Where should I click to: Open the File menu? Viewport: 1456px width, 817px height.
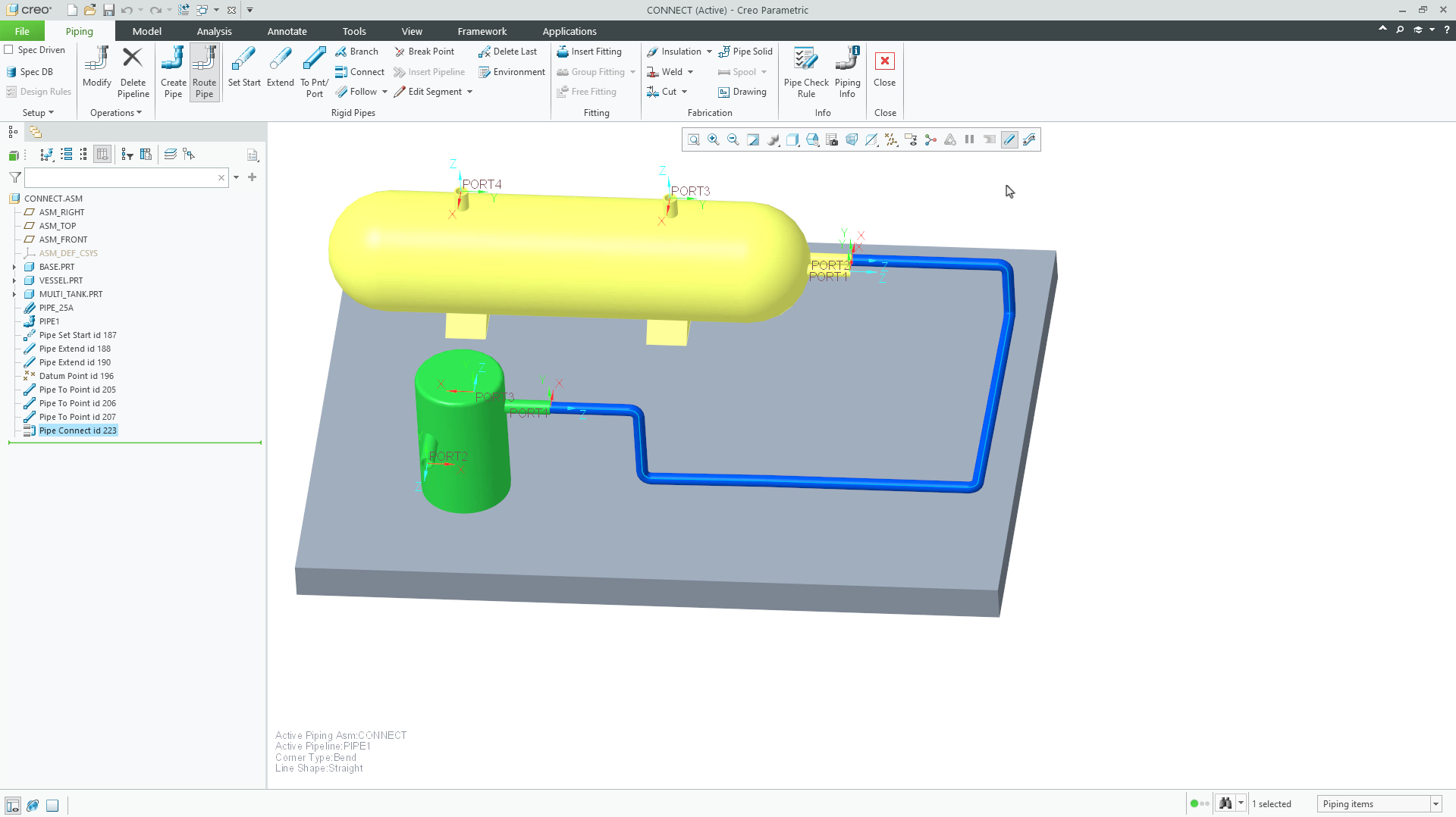(22, 31)
